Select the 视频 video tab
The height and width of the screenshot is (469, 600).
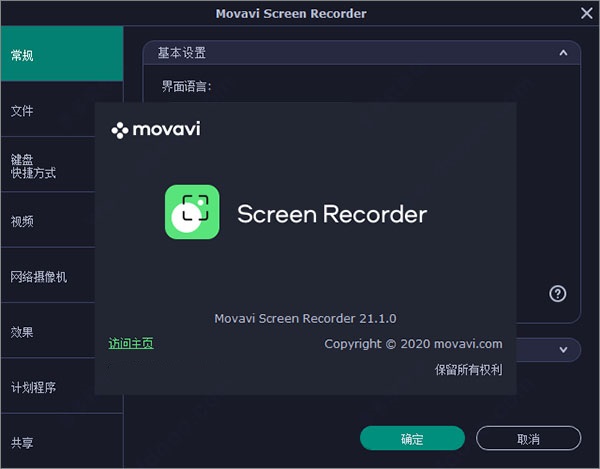(x=48, y=221)
